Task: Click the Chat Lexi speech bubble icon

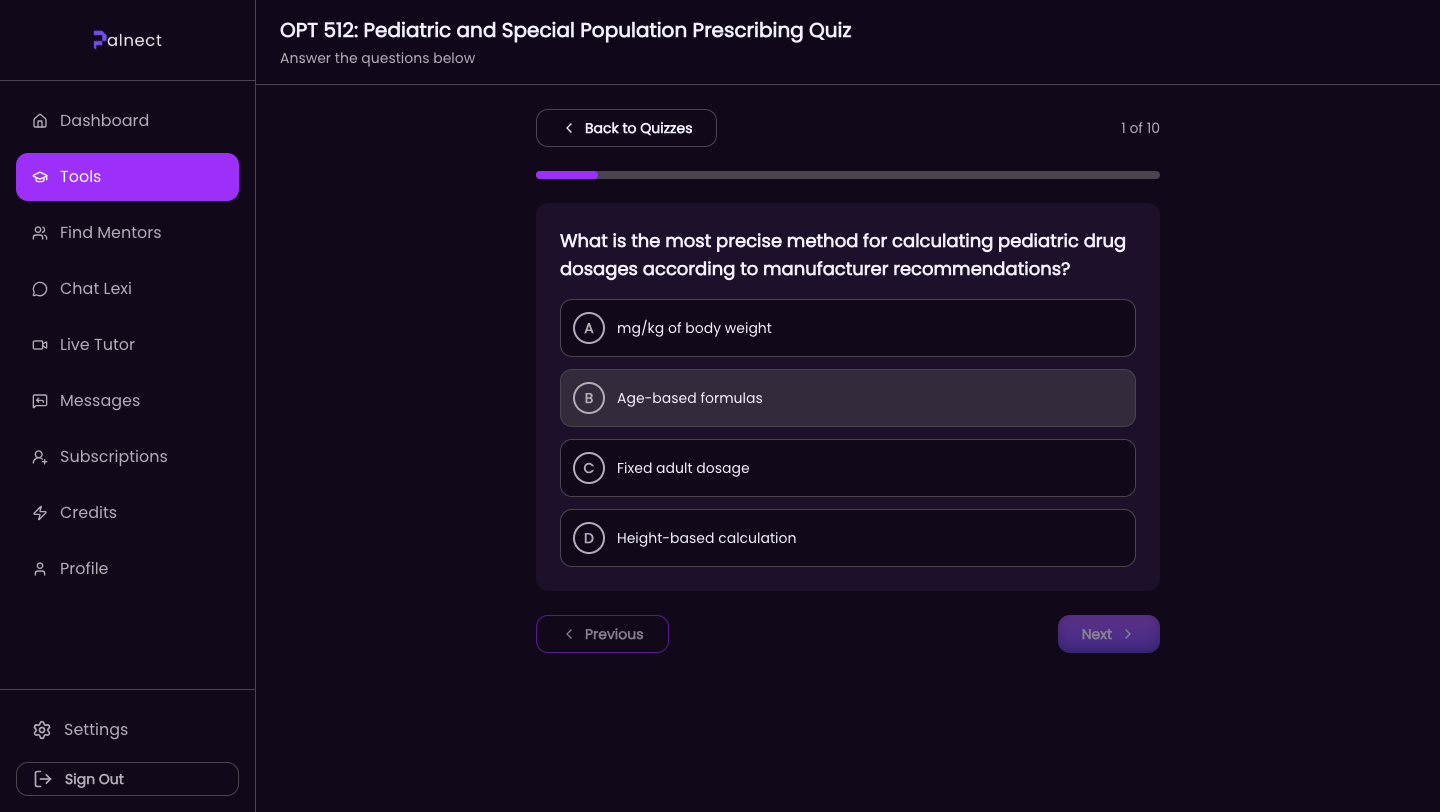Action: point(40,289)
